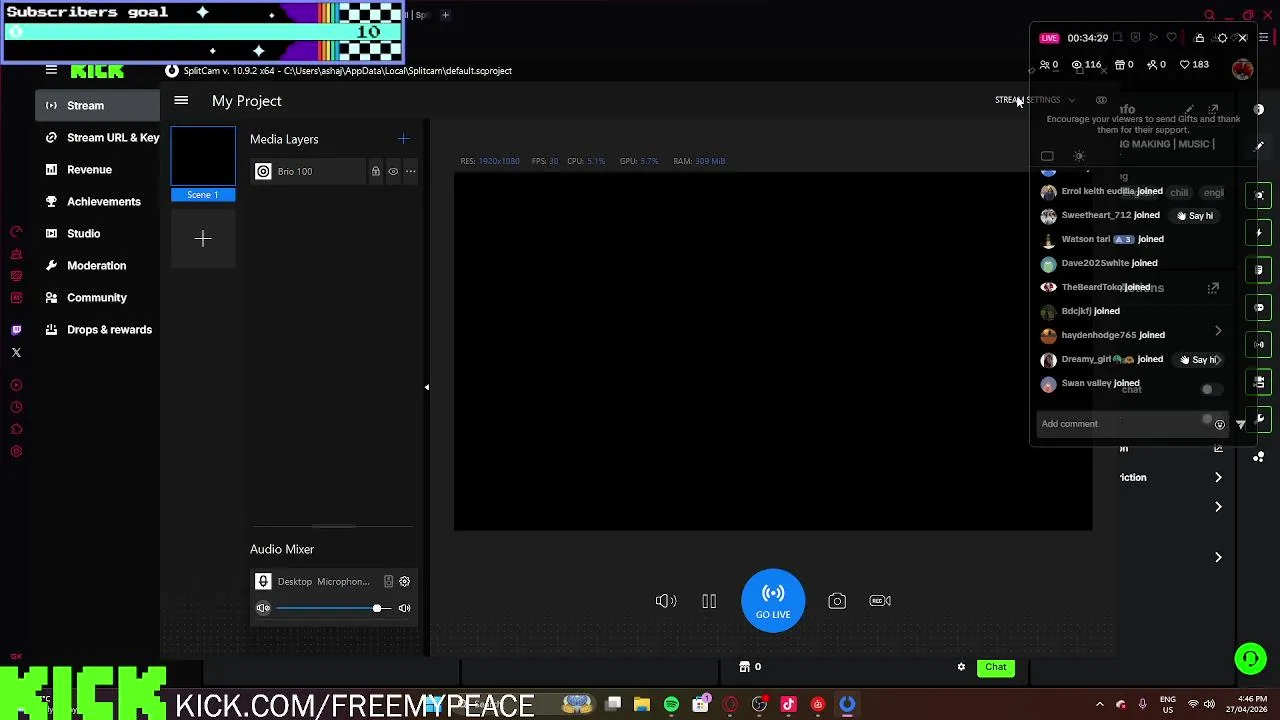Open Audio Mixer settings gear

tap(404, 581)
